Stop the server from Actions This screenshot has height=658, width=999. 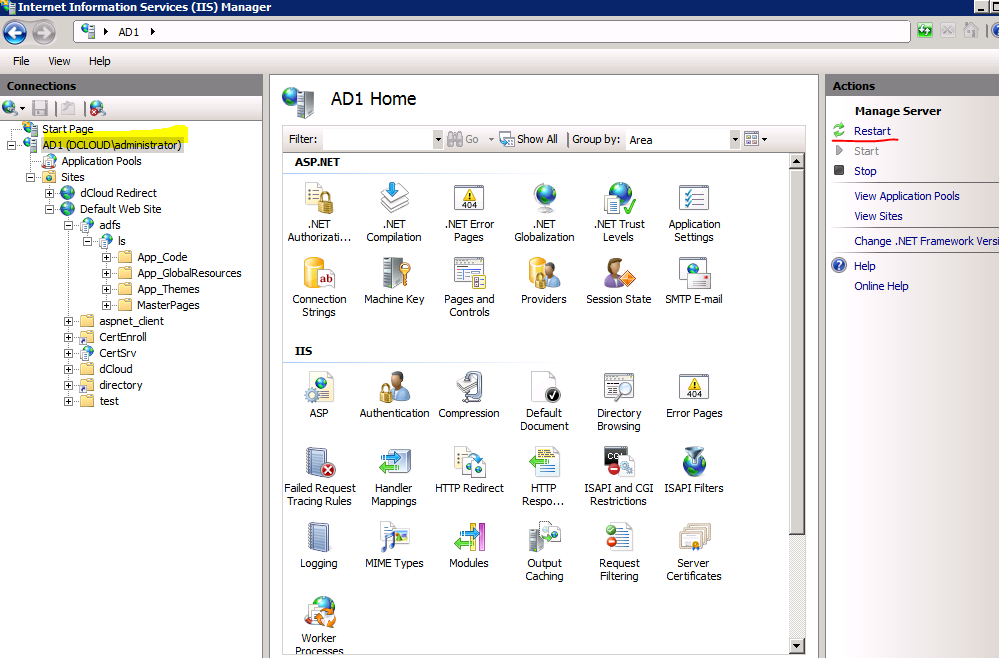pos(865,171)
